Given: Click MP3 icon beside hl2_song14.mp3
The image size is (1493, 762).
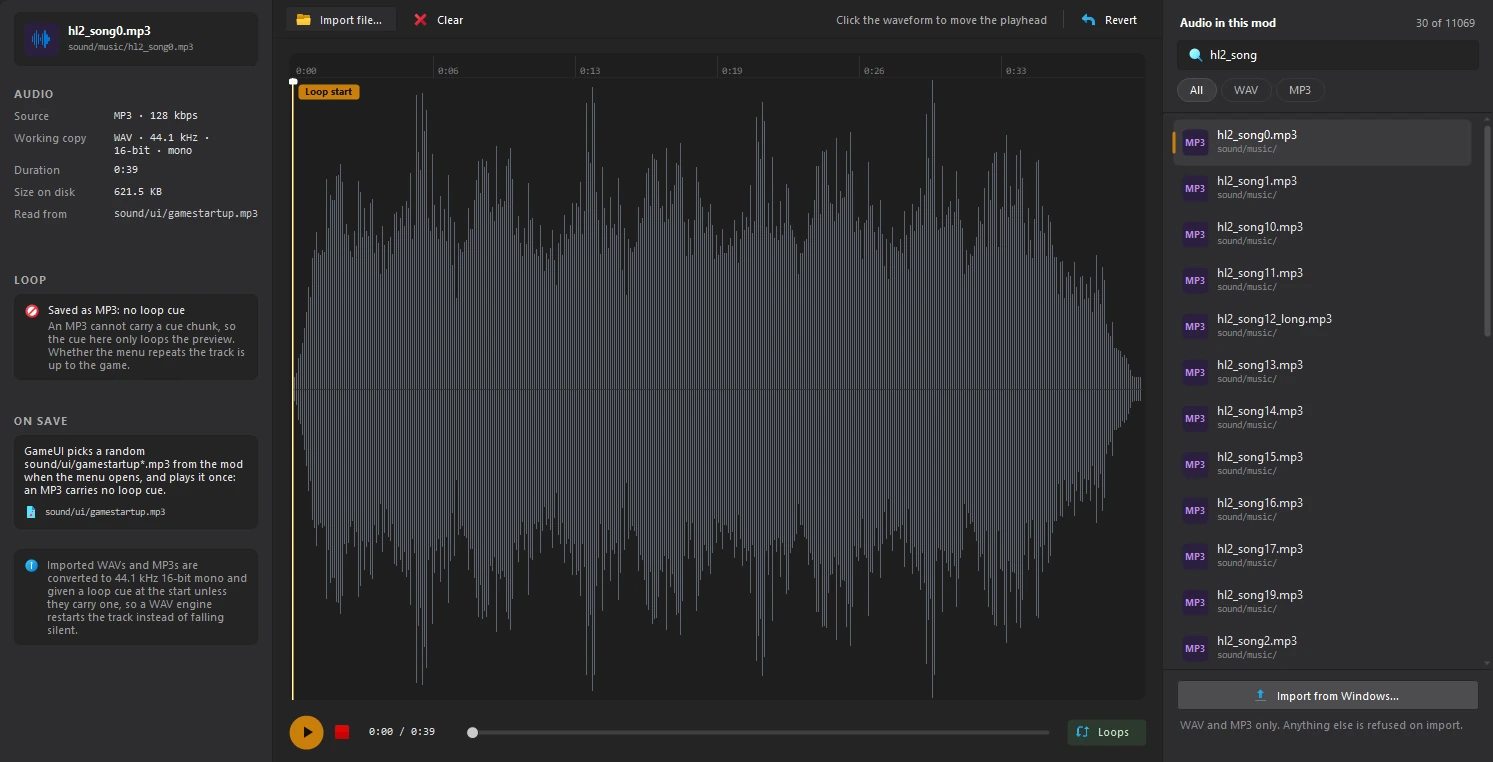Looking at the screenshot, I should pos(1195,418).
